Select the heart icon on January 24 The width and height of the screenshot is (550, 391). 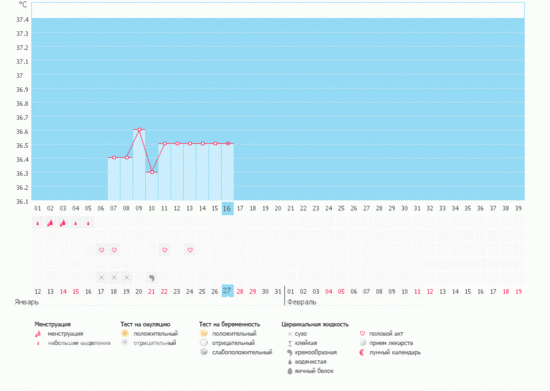190,250
